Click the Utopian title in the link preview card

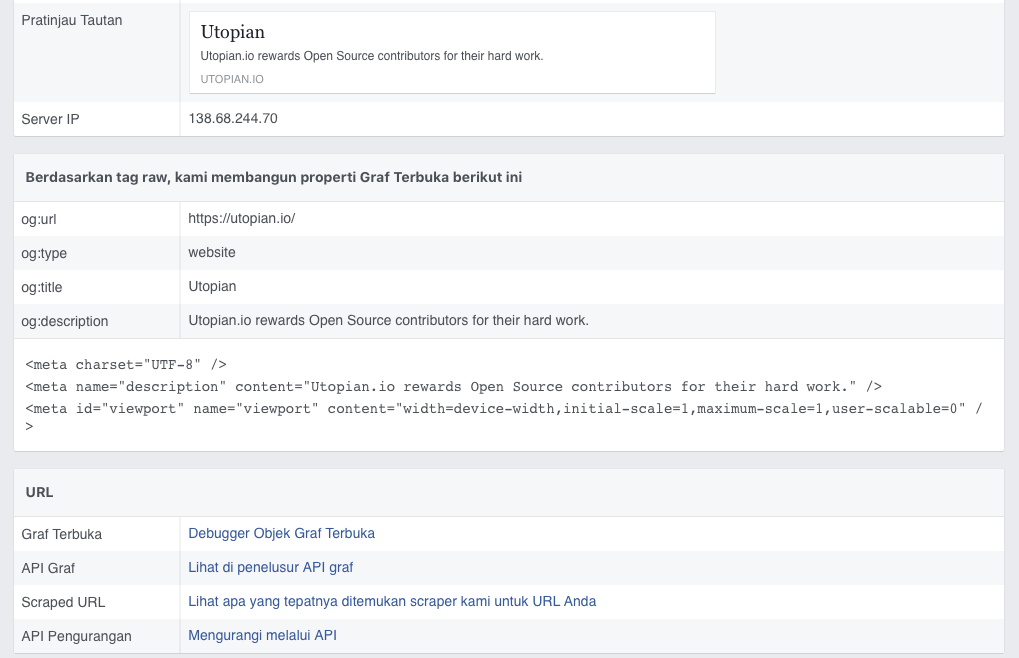point(233,32)
